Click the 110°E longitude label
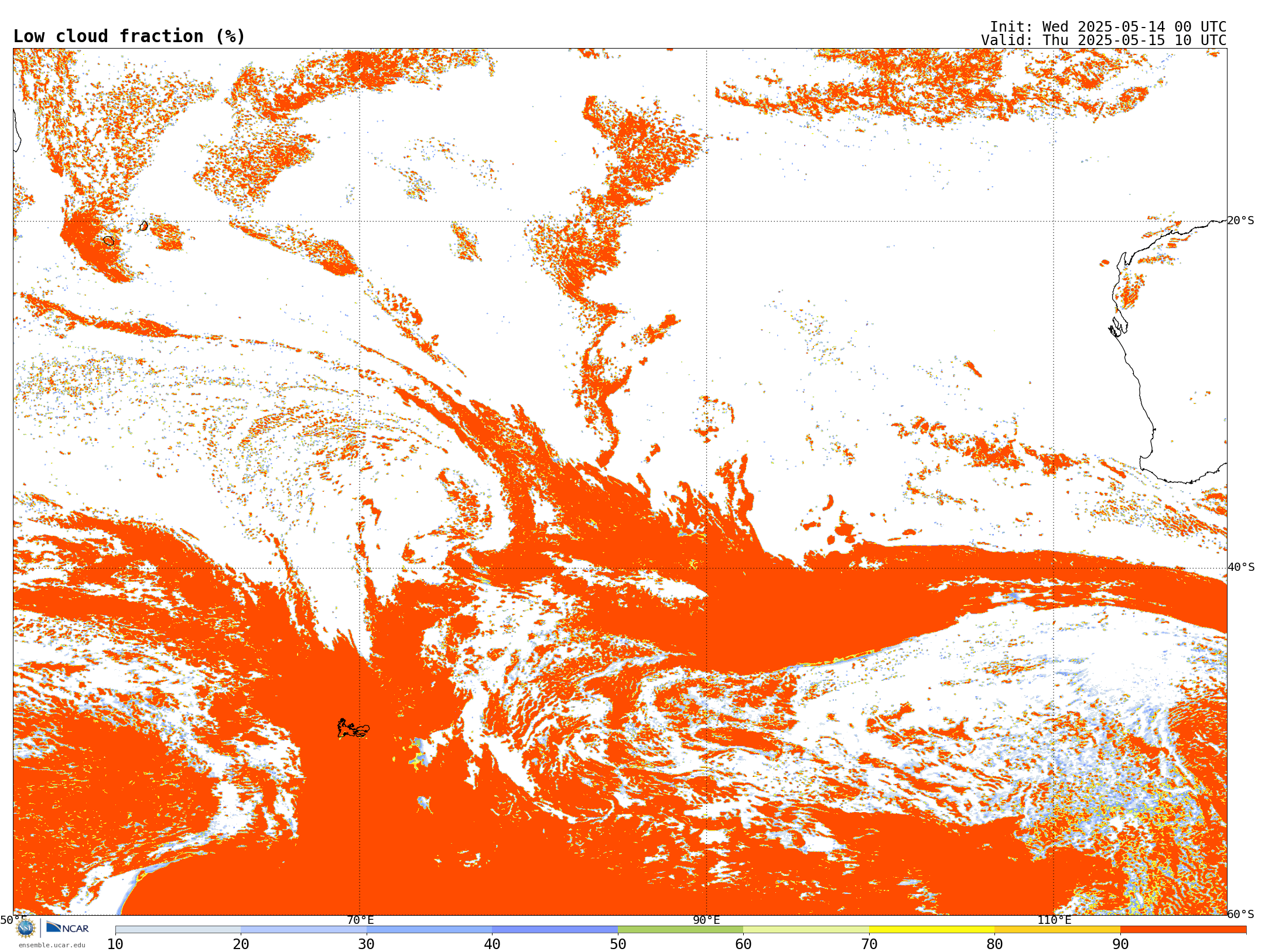This screenshot has width=1265, height=952. point(1054,920)
